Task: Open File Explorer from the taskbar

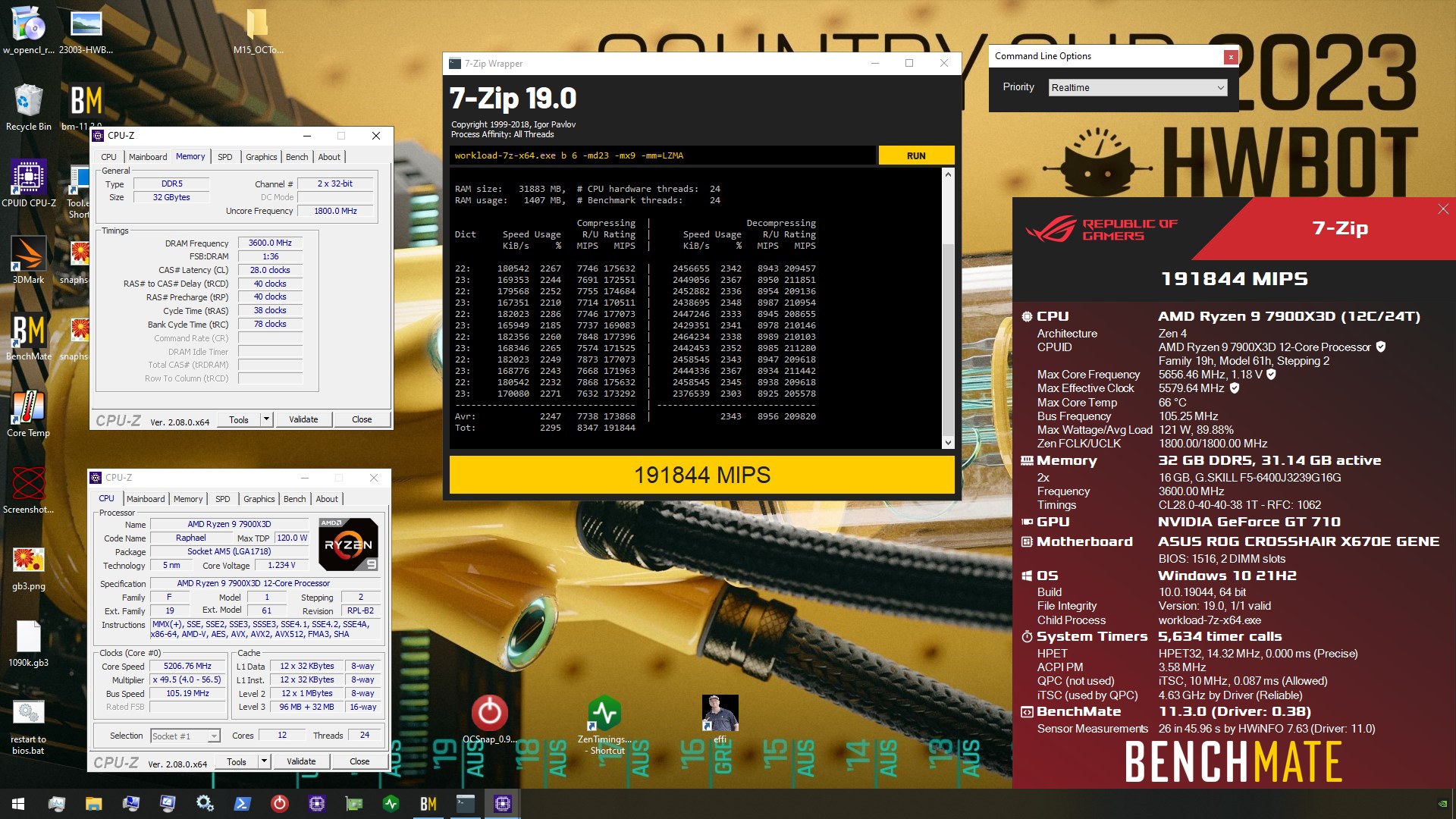Action: [93, 804]
